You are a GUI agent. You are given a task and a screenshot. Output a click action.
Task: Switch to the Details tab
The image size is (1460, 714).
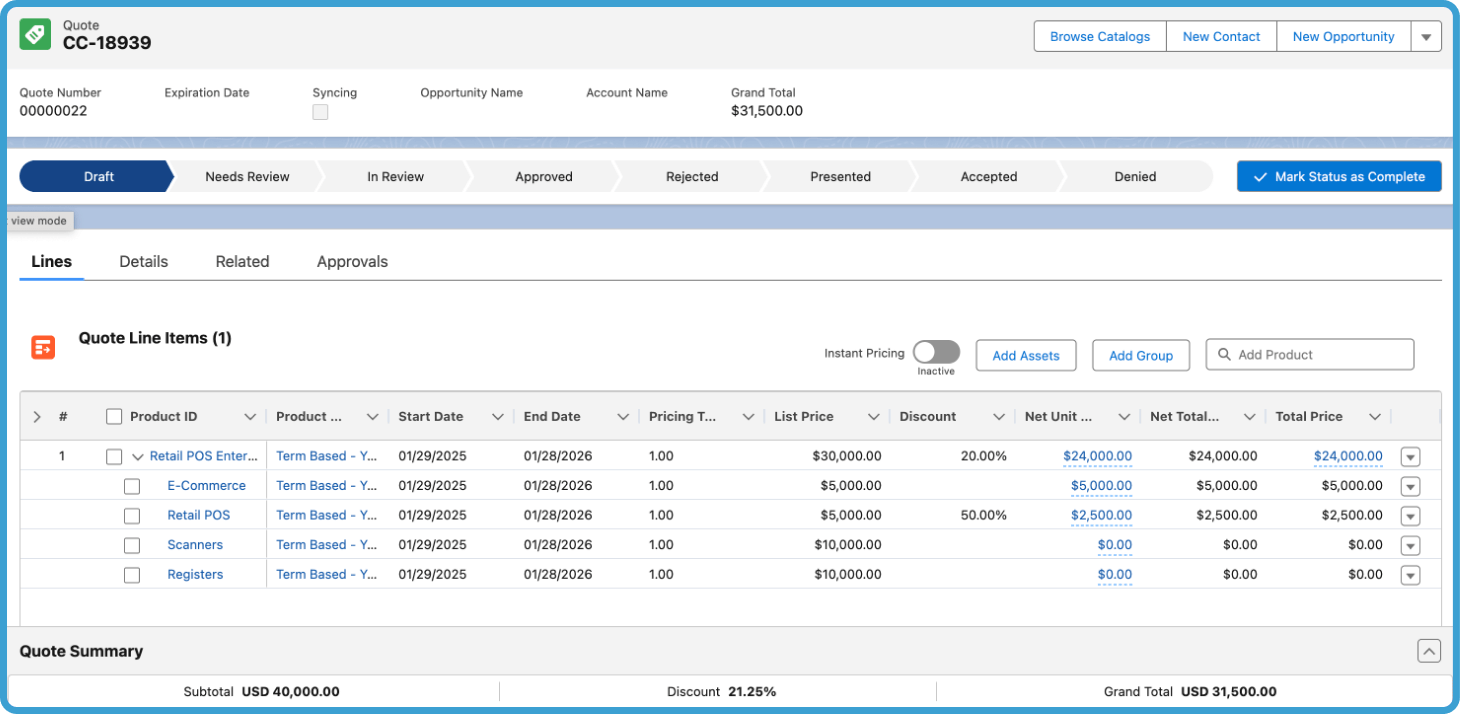point(143,261)
